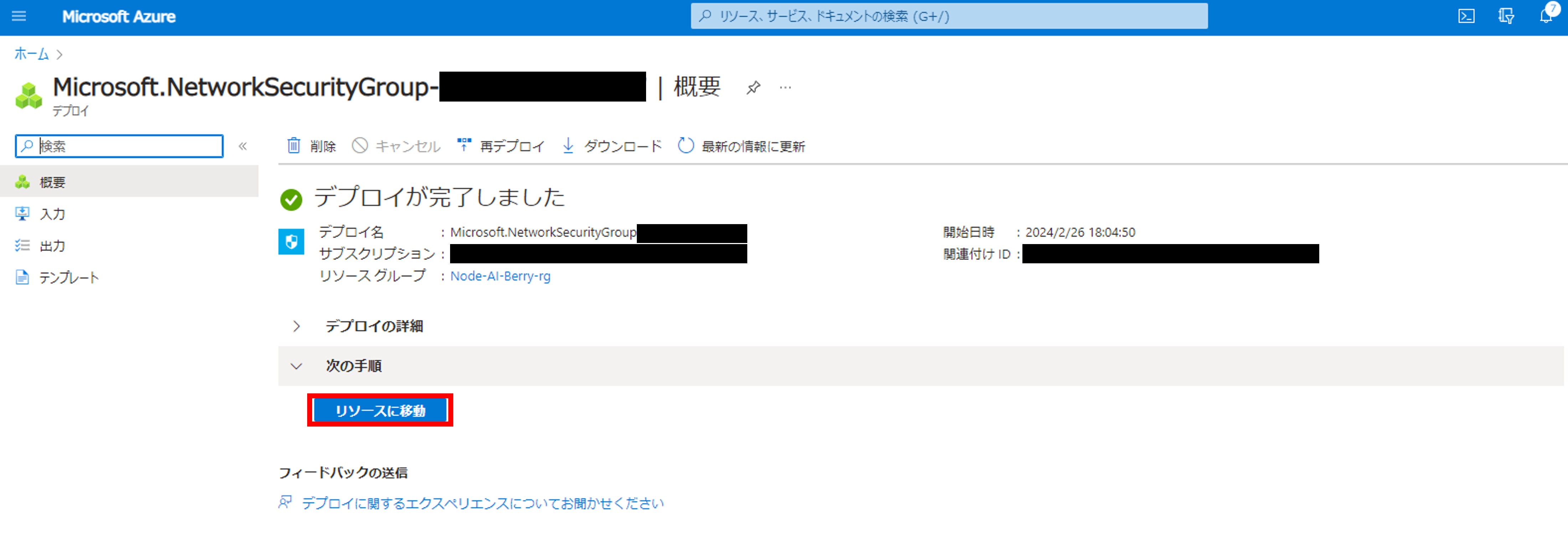The height and width of the screenshot is (553, 1568).
Task: Collapse the left sidebar with double chevron
Action: pos(243,146)
